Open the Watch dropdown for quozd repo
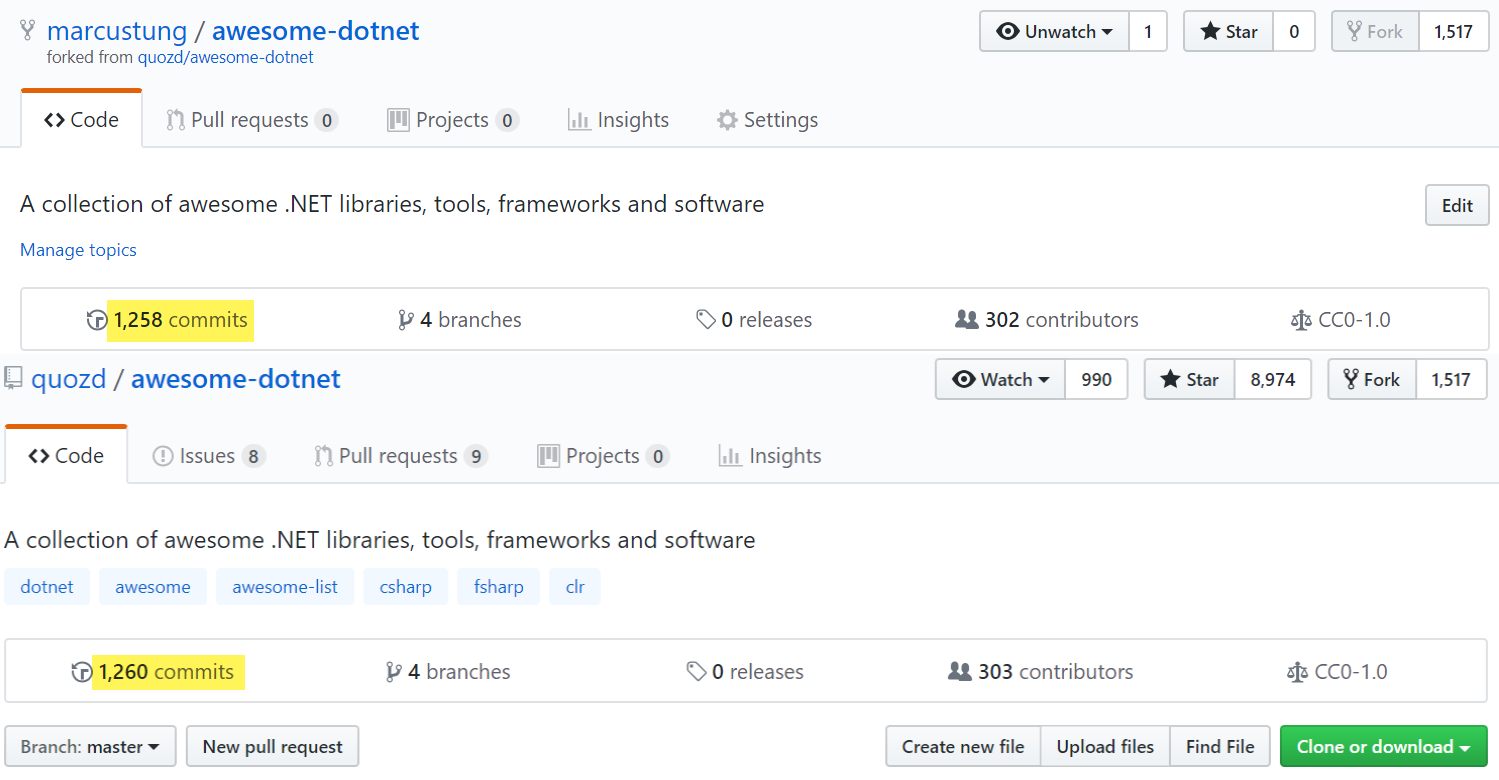This screenshot has width=1499, height=780. [1001, 380]
